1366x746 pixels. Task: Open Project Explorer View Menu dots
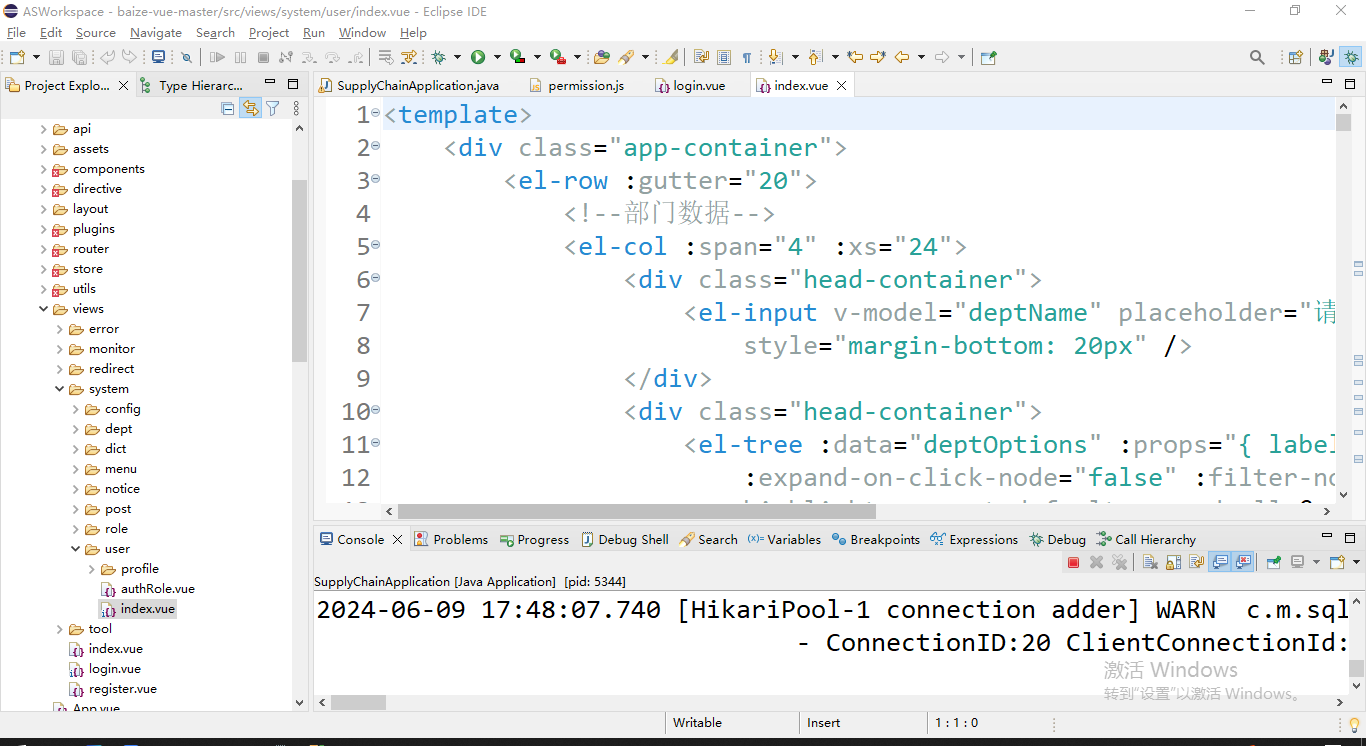(296, 108)
